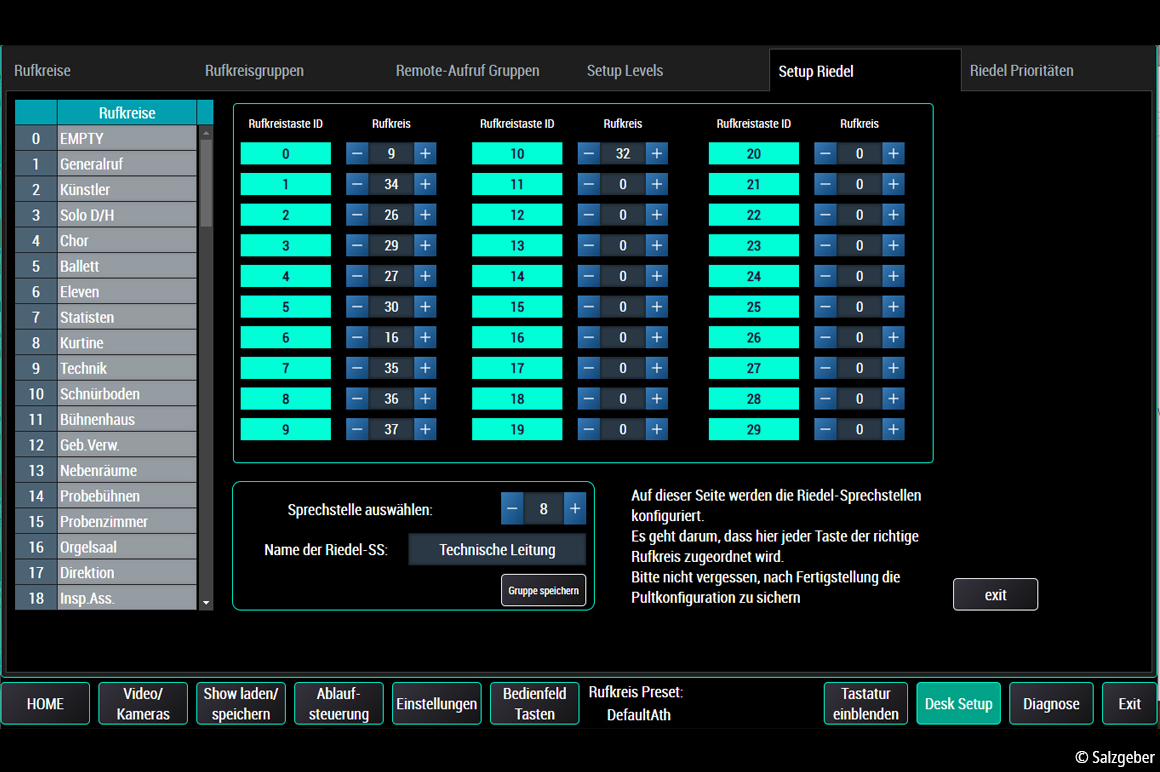Click plus for Rufkreistaste ID 3
1160x772 pixels.
click(x=425, y=246)
